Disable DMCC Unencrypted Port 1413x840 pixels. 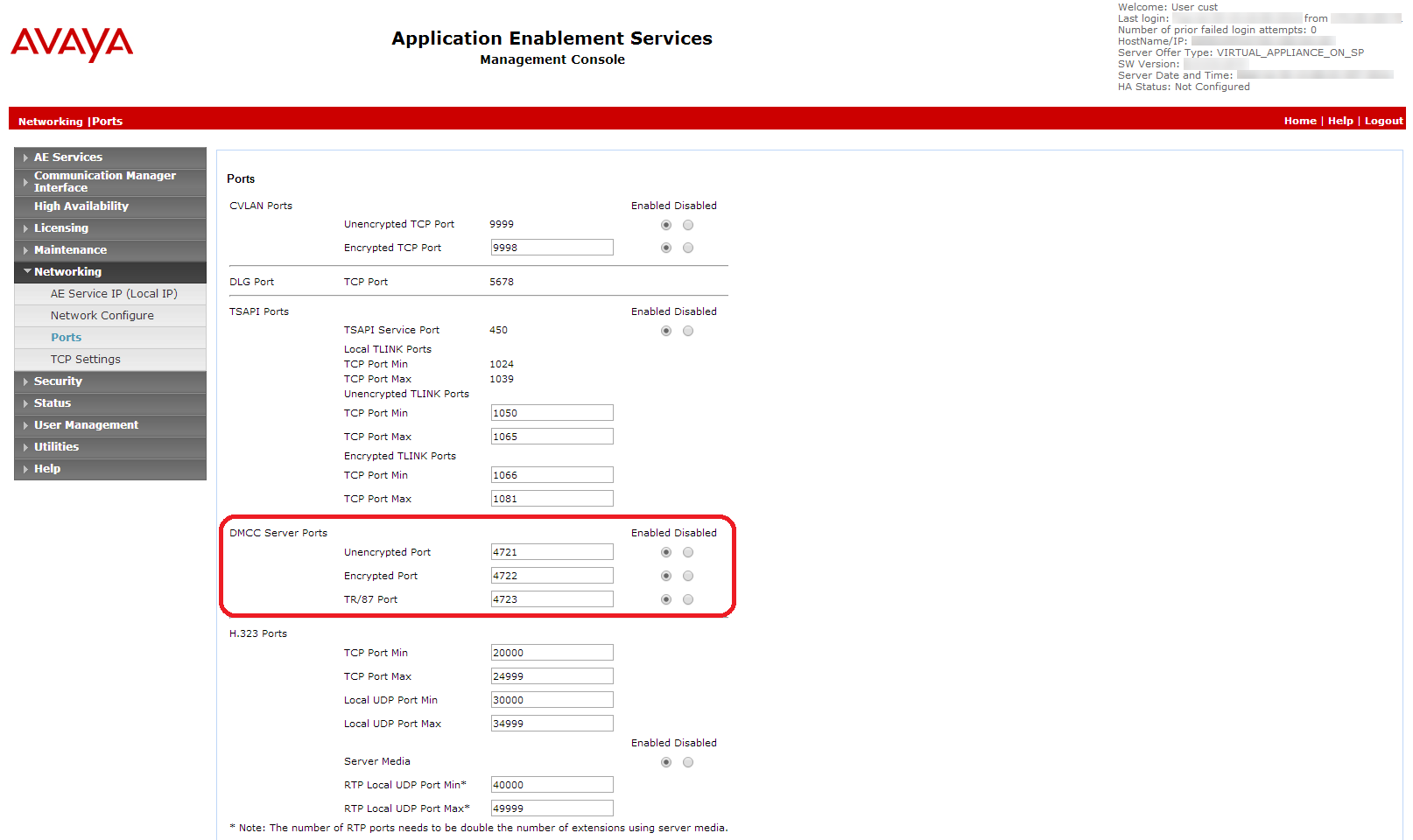pos(688,552)
